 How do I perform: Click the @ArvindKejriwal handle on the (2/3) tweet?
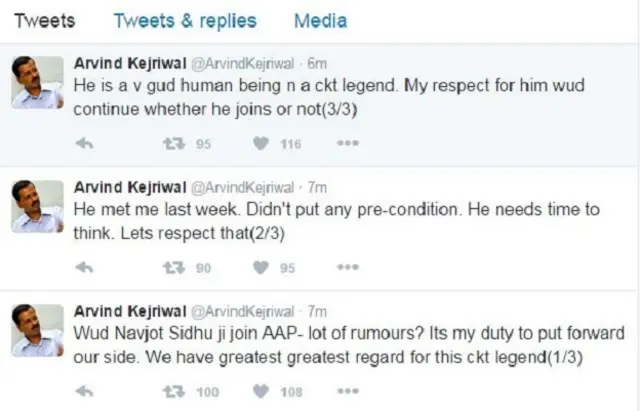click(x=241, y=187)
